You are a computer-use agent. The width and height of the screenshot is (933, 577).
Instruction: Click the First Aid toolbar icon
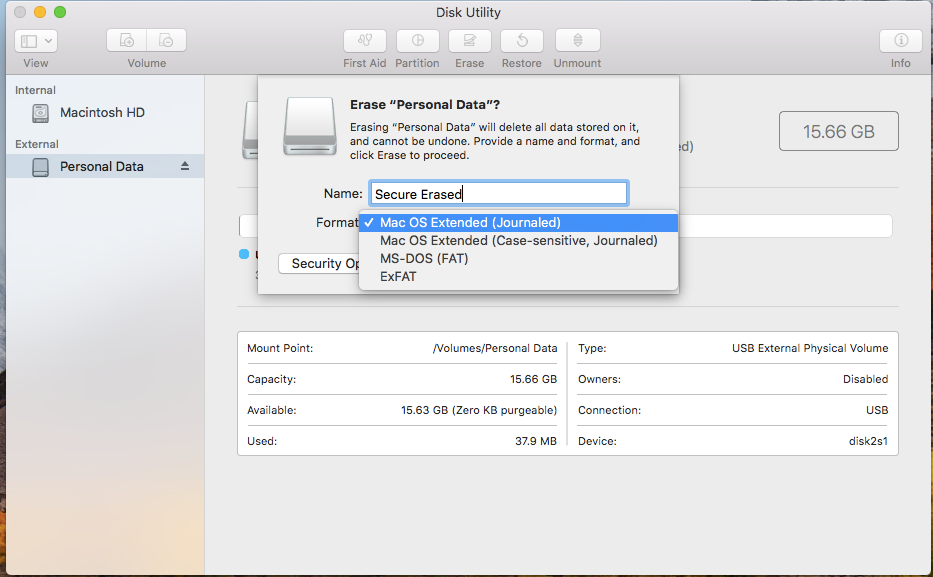[x=365, y=40]
